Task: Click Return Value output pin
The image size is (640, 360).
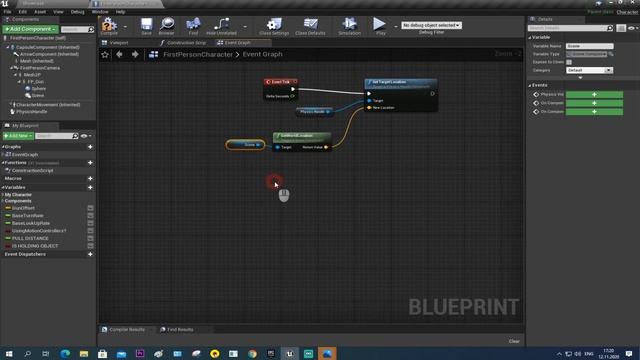Action: tap(326, 147)
